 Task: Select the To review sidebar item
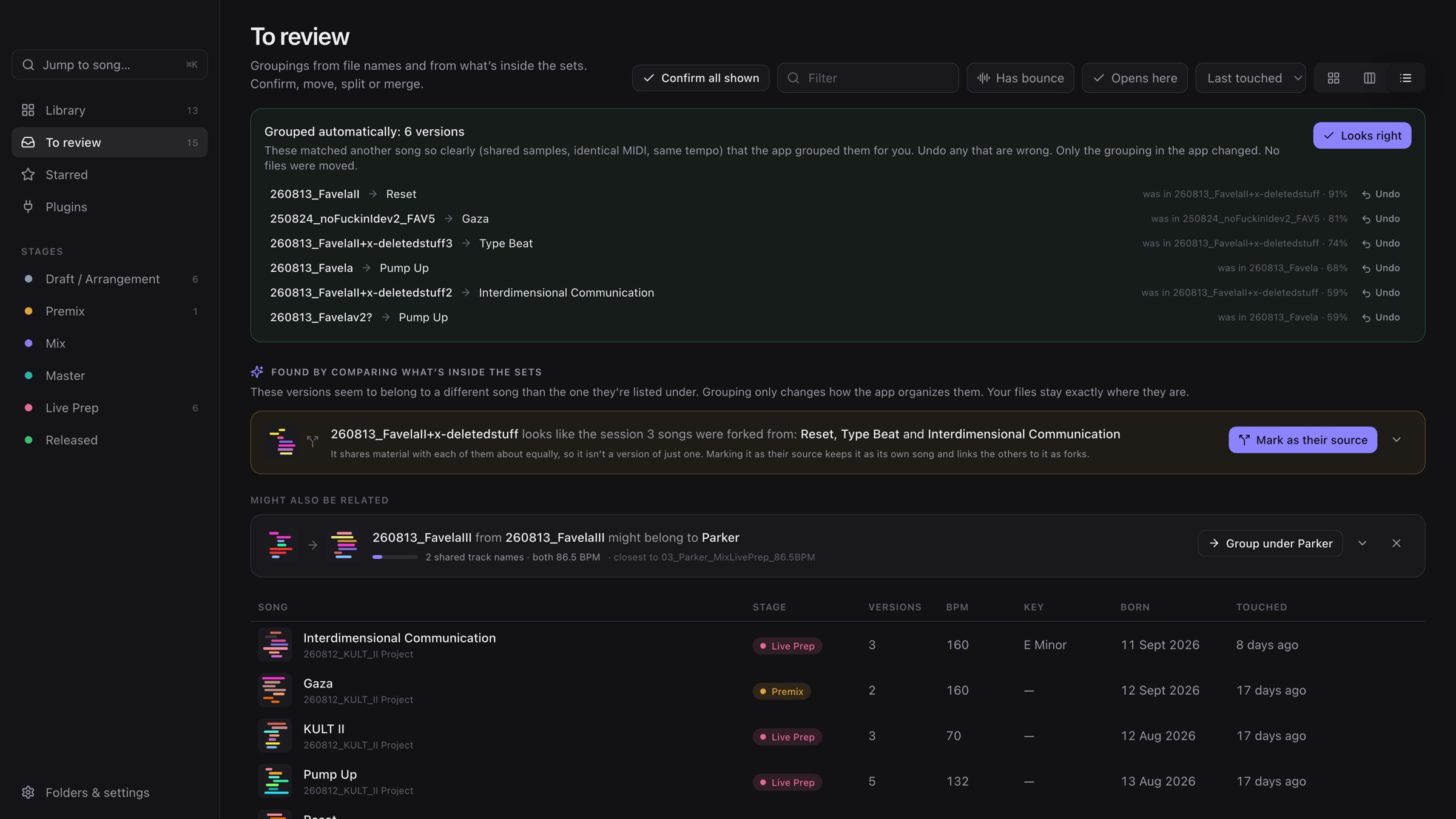[x=109, y=143]
